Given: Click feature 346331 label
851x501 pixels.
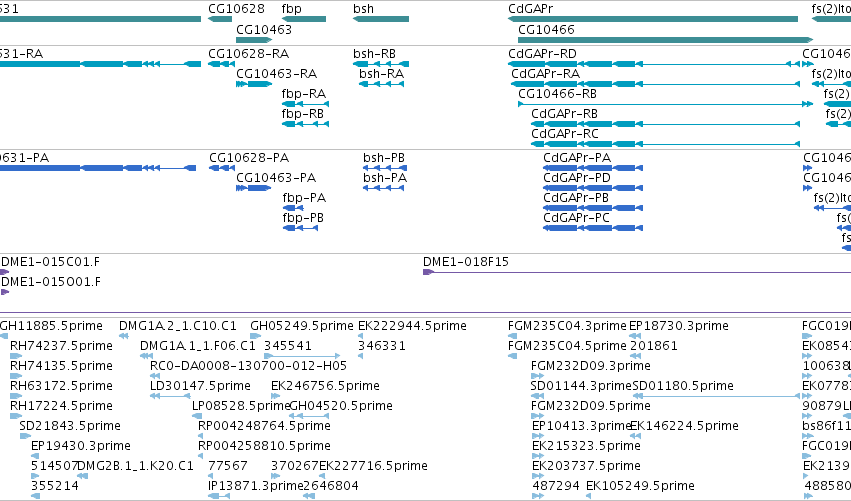Looking at the screenshot, I should click(382, 346).
